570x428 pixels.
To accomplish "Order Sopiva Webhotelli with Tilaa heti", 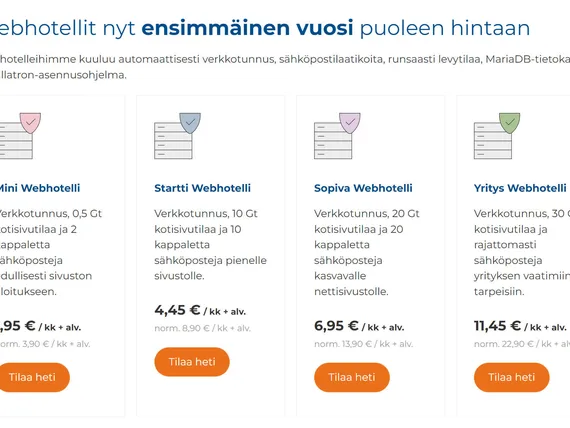I will point(352,377).
